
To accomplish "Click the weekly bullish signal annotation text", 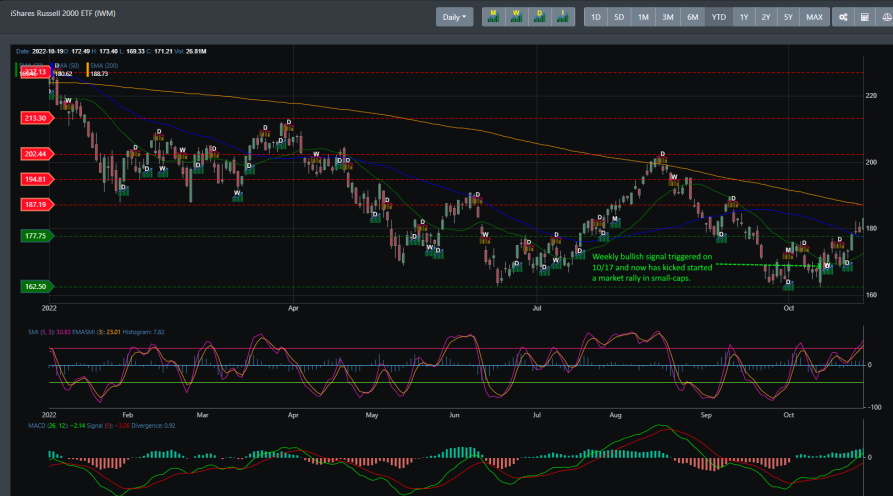I will pos(652,267).
